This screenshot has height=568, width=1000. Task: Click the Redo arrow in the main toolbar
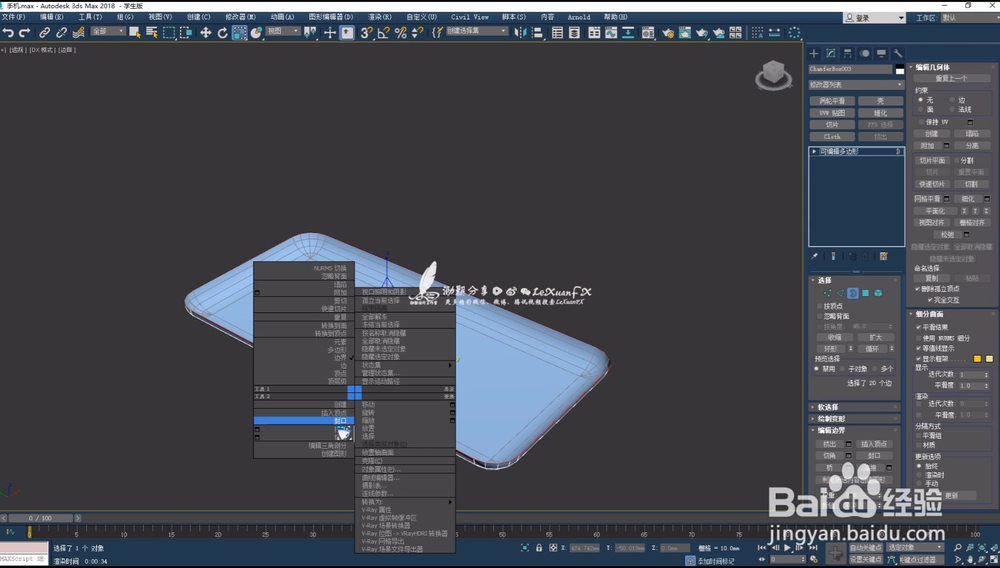[x=25, y=32]
